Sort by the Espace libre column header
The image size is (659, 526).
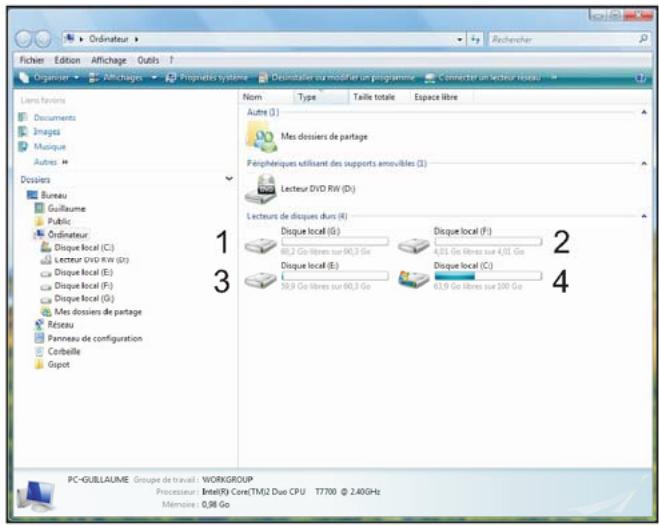pos(441,97)
